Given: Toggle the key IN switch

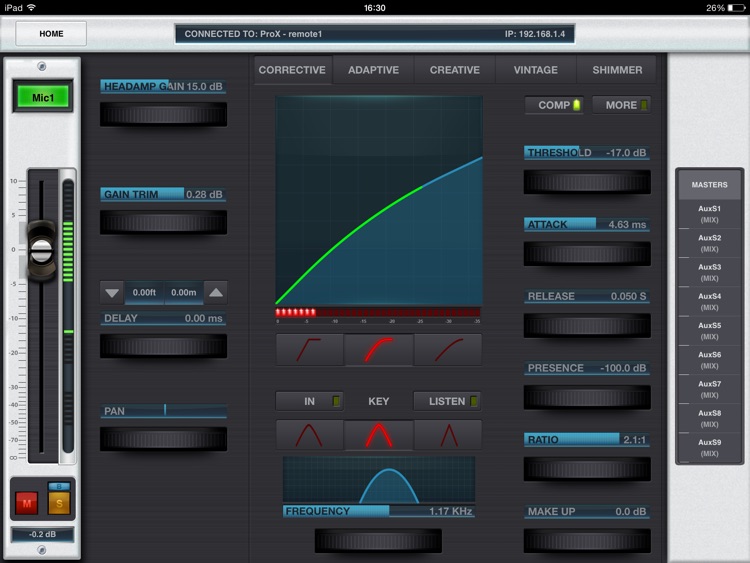Looking at the screenshot, I should coord(309,401).
